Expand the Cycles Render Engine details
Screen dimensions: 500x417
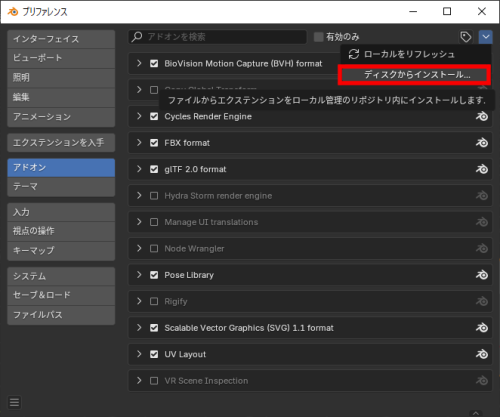click(139, 116)
